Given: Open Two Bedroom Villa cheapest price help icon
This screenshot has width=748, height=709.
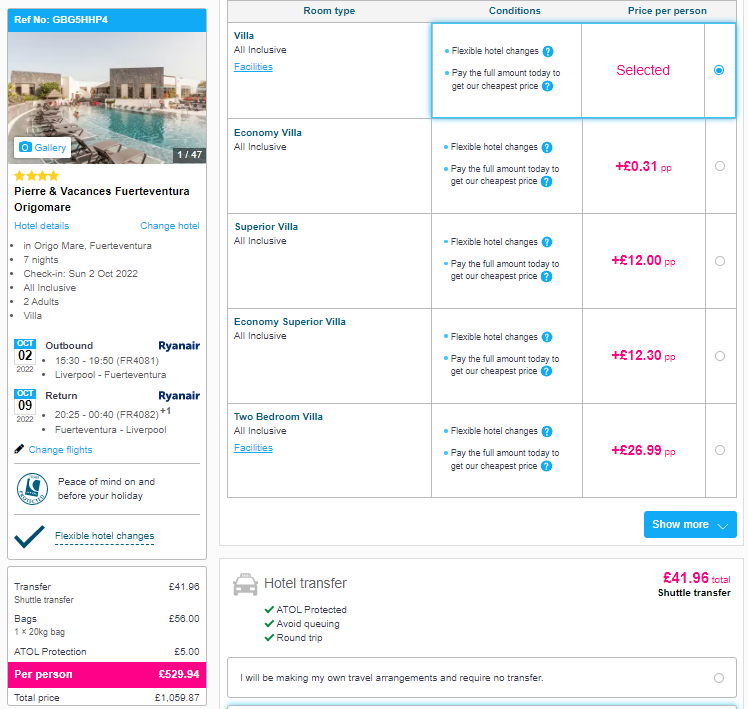Looking at the screenshot, I should click(547, 466).
